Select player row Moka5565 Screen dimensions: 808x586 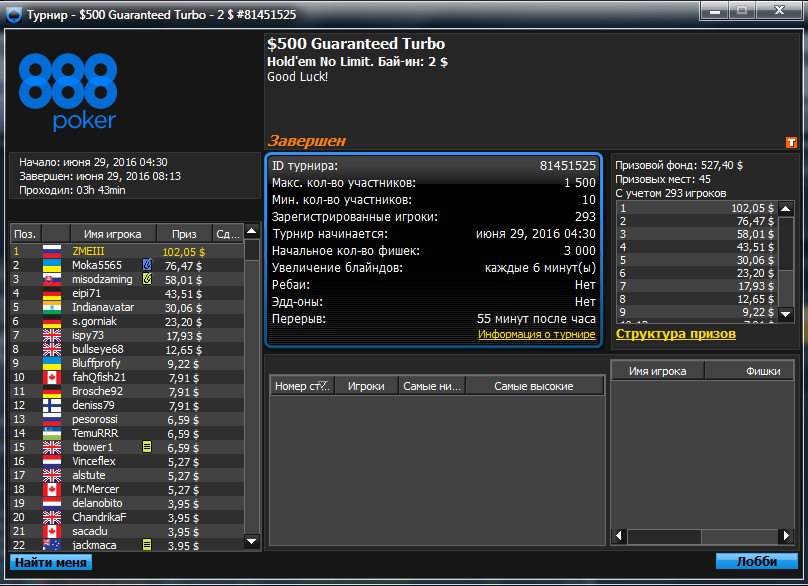point(127,265)
